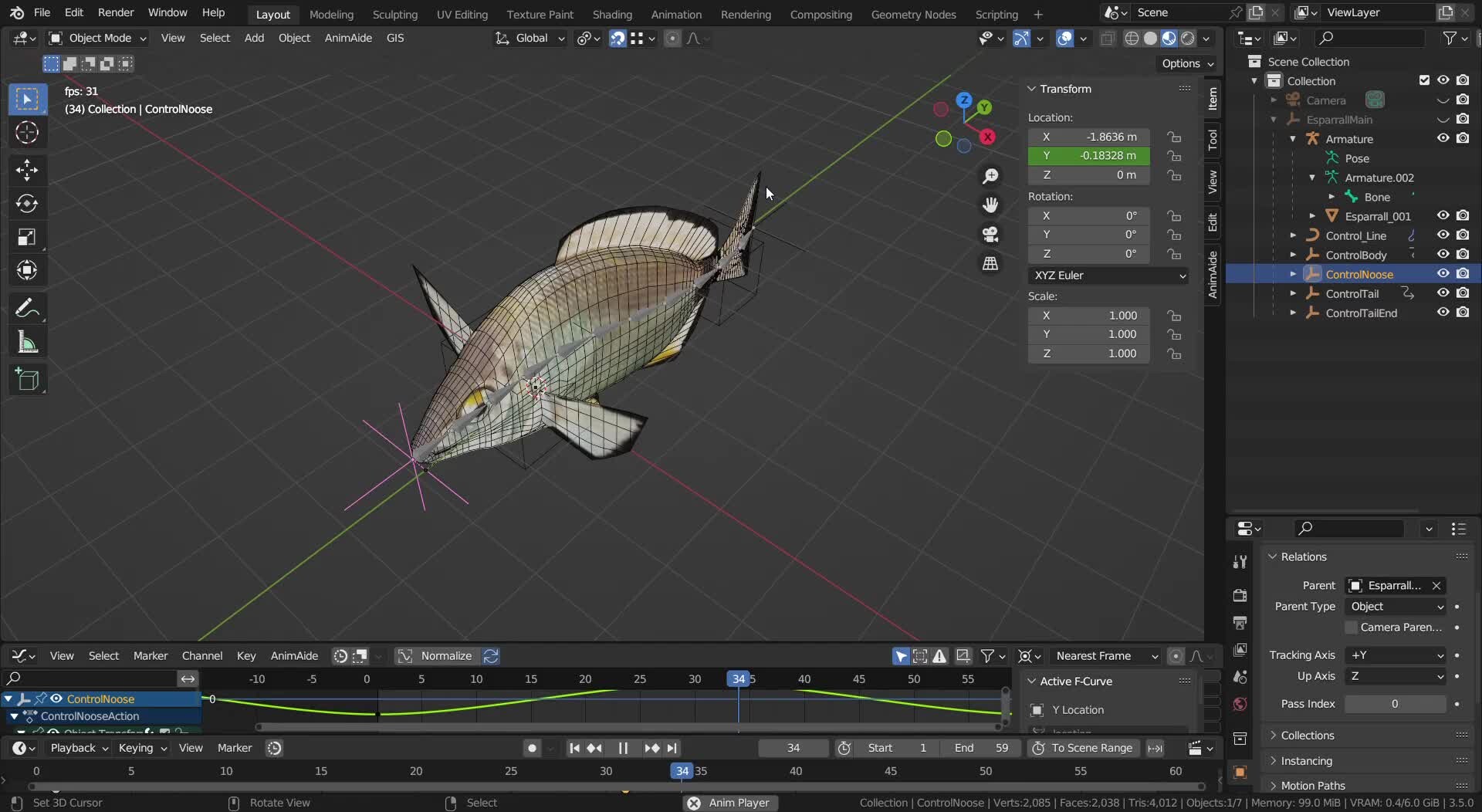Open the Parent Type dropdown
The width and height of the screenshot is (1482, 812).
[1396, 607]
